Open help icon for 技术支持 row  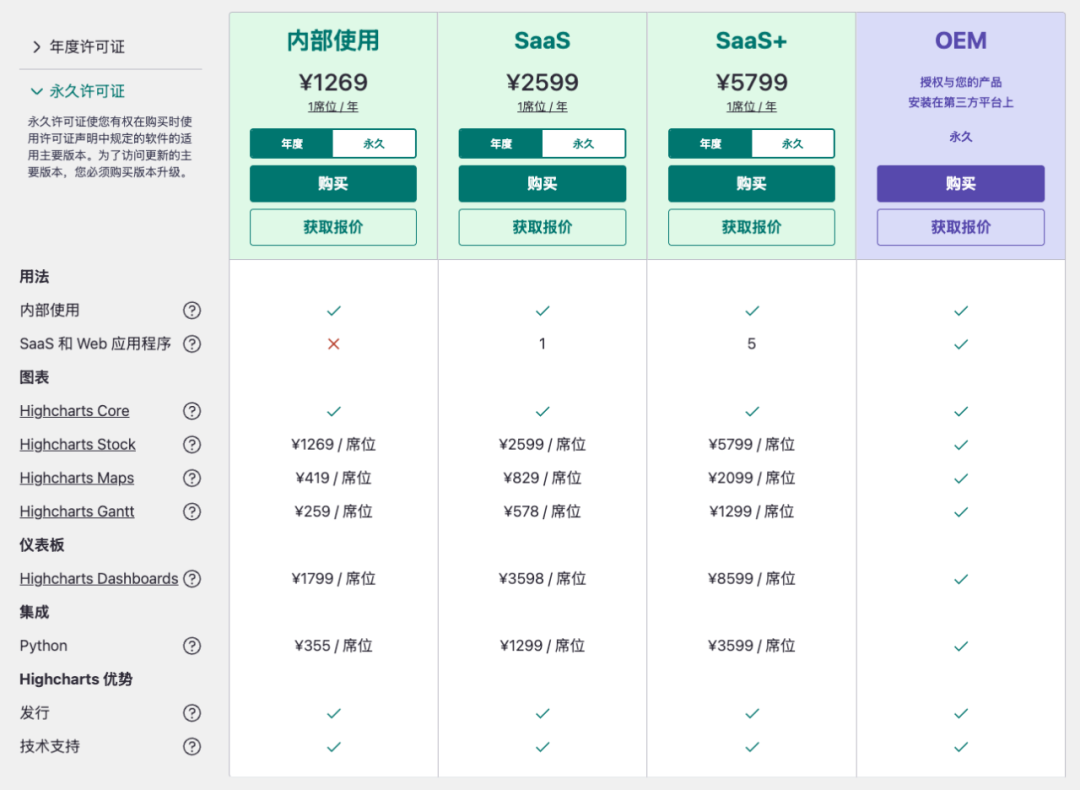[x=192, y=747]
